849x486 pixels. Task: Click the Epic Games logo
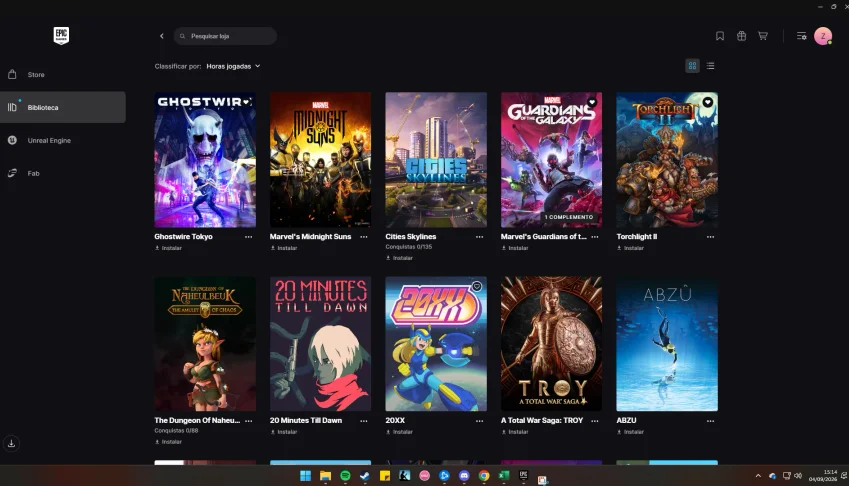pyautogui.click(x=61, y=36)
